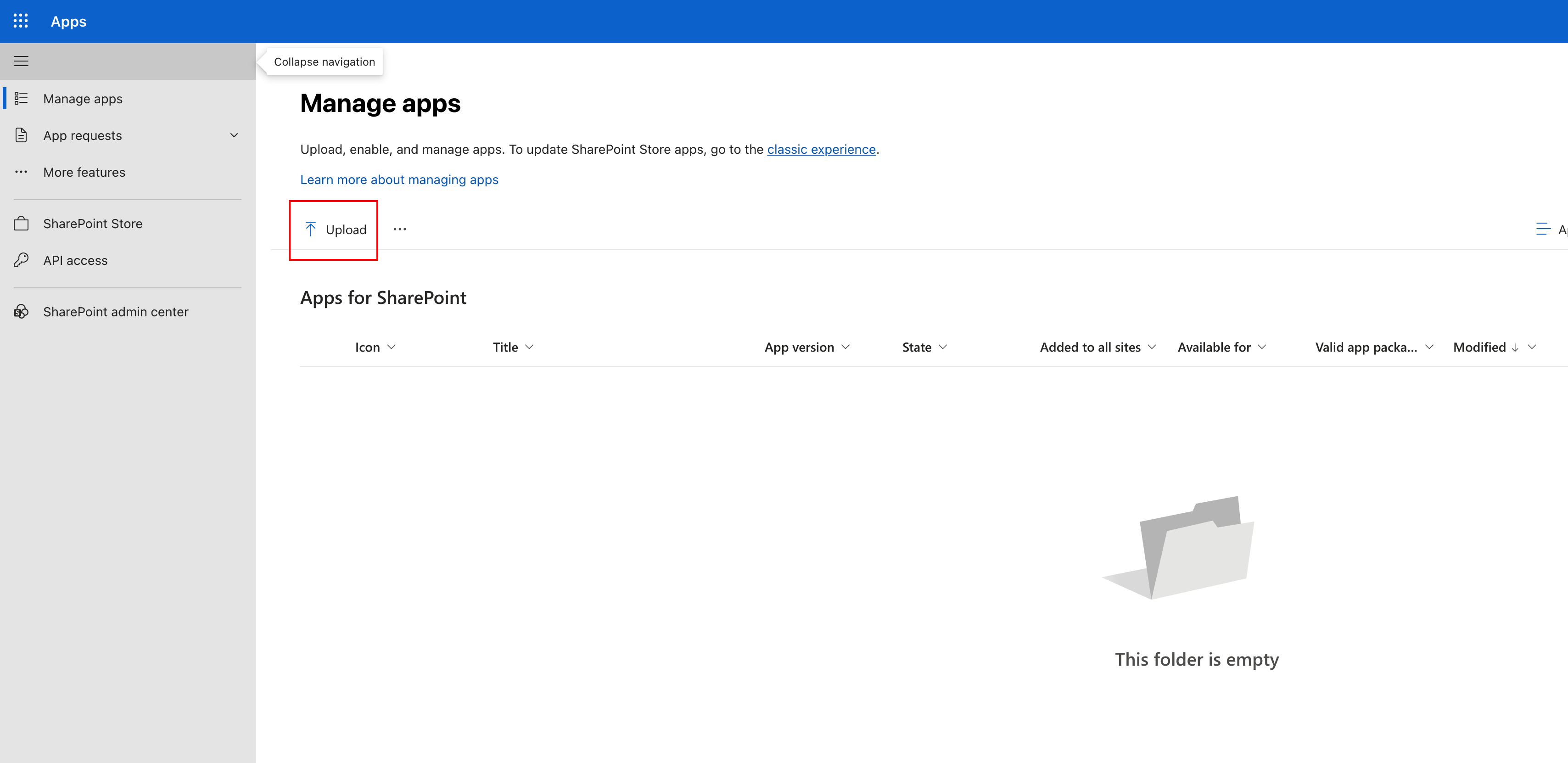The image size is (1568, 763).
Task: Expand the App requests section
Action: 234,135
